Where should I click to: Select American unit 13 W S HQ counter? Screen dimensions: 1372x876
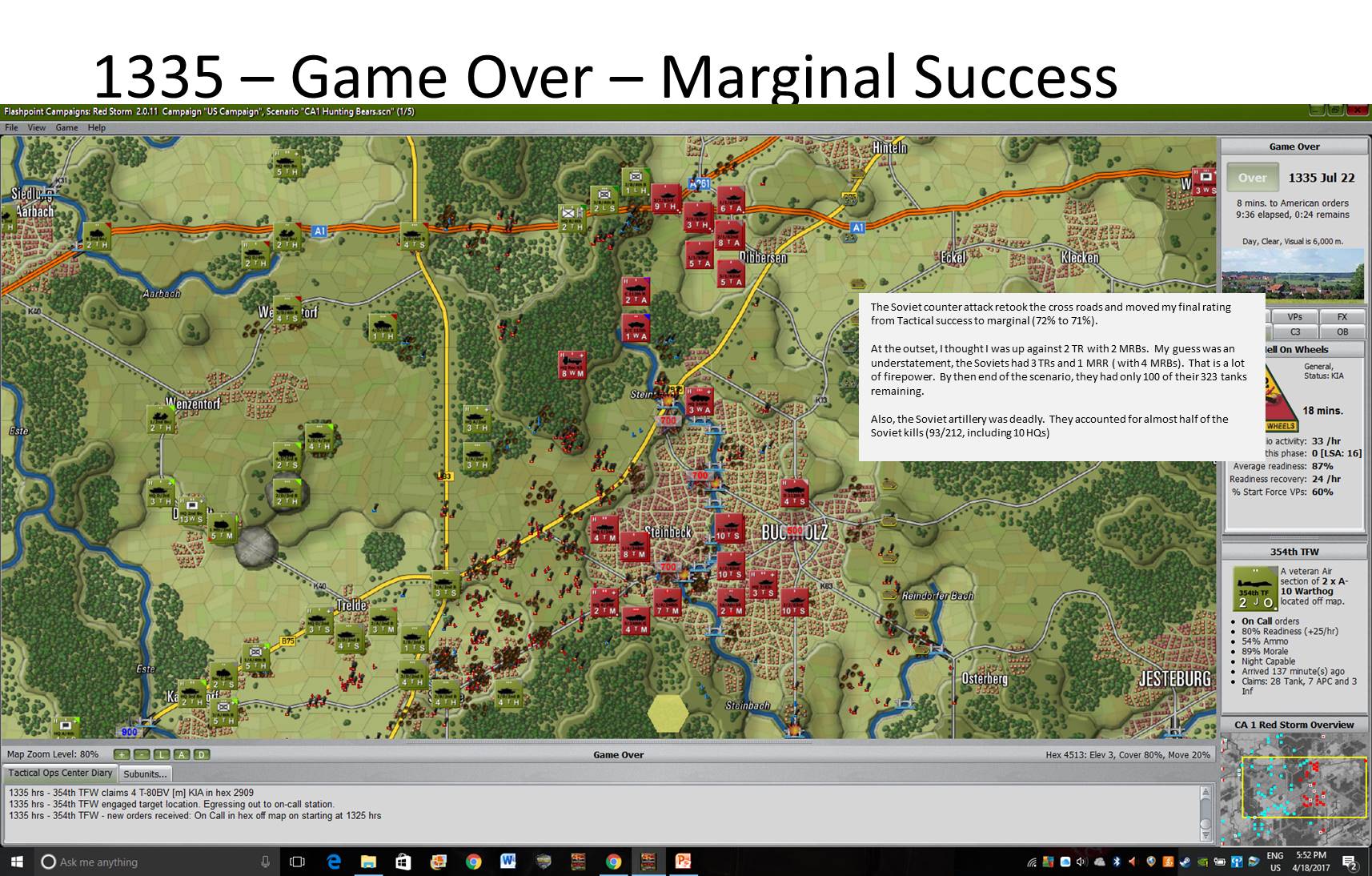pyautogui.click(x=191, y=511)
